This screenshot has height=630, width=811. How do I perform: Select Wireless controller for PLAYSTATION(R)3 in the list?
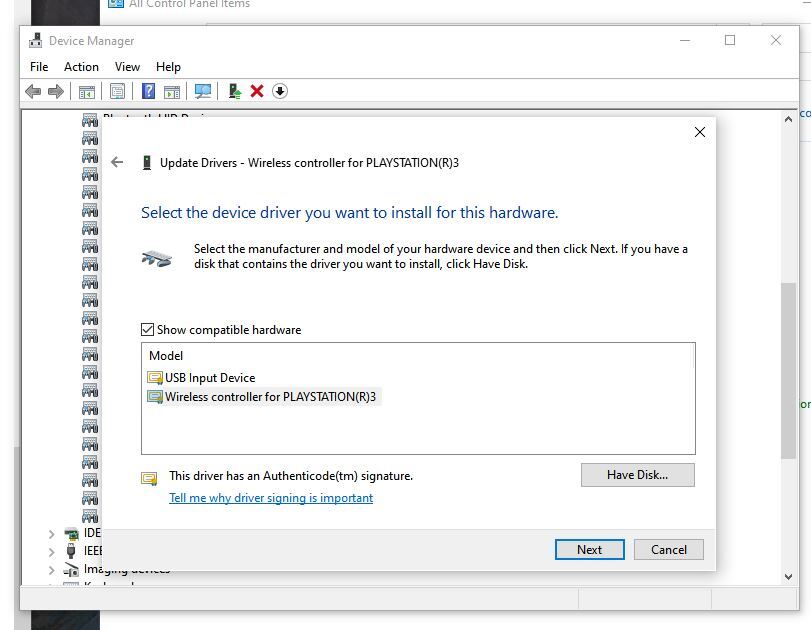point(271,397)
